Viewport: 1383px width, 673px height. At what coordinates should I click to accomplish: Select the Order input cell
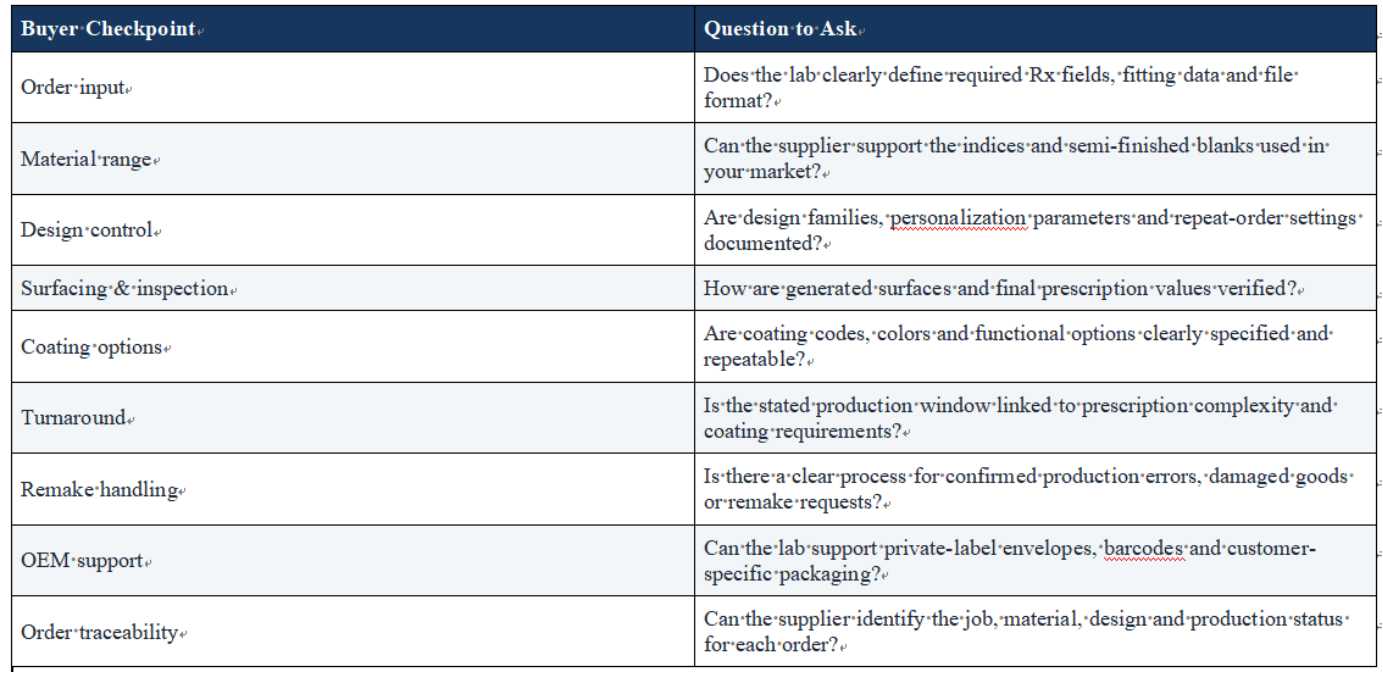point(353,87)
